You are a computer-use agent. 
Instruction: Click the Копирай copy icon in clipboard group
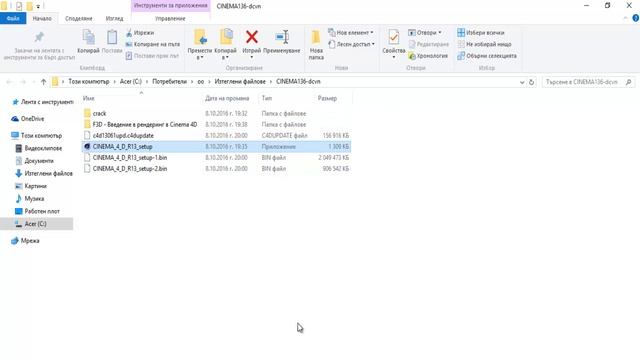click(88, 37)
